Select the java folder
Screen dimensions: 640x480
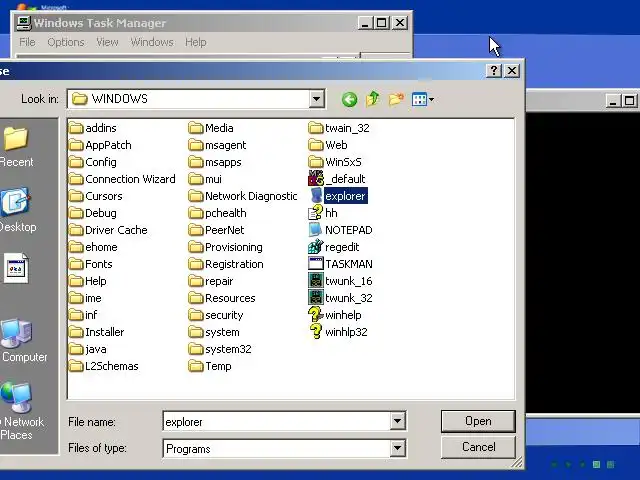(x=88, y=349)
